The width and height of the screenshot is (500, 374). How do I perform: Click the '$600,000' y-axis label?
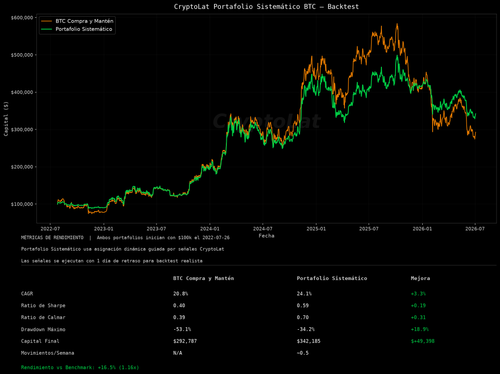[x=22, y=18]
